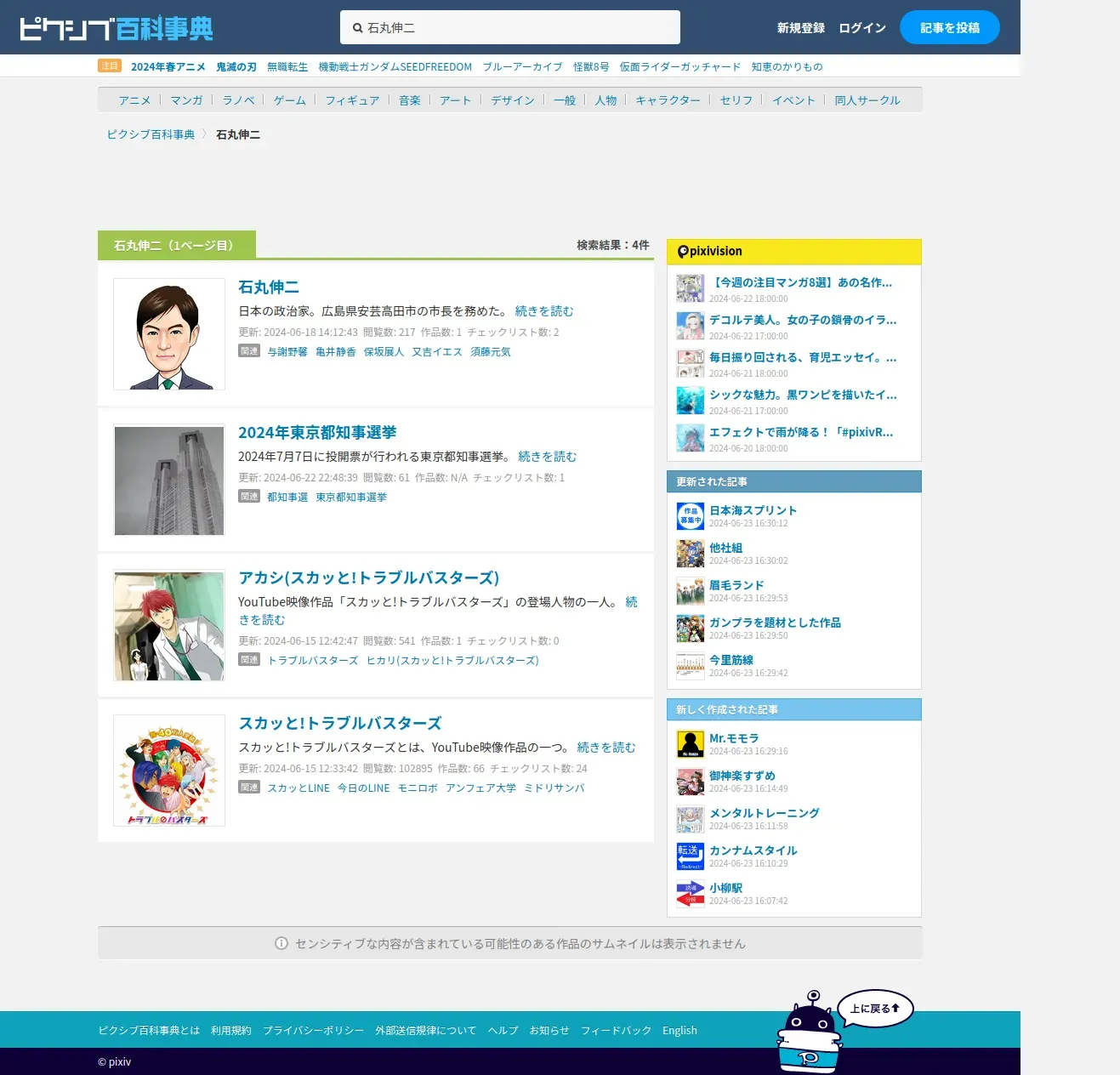Click the 記事を投稿 button
Screen dimensions: 1120x1075
tap(950, 27)
